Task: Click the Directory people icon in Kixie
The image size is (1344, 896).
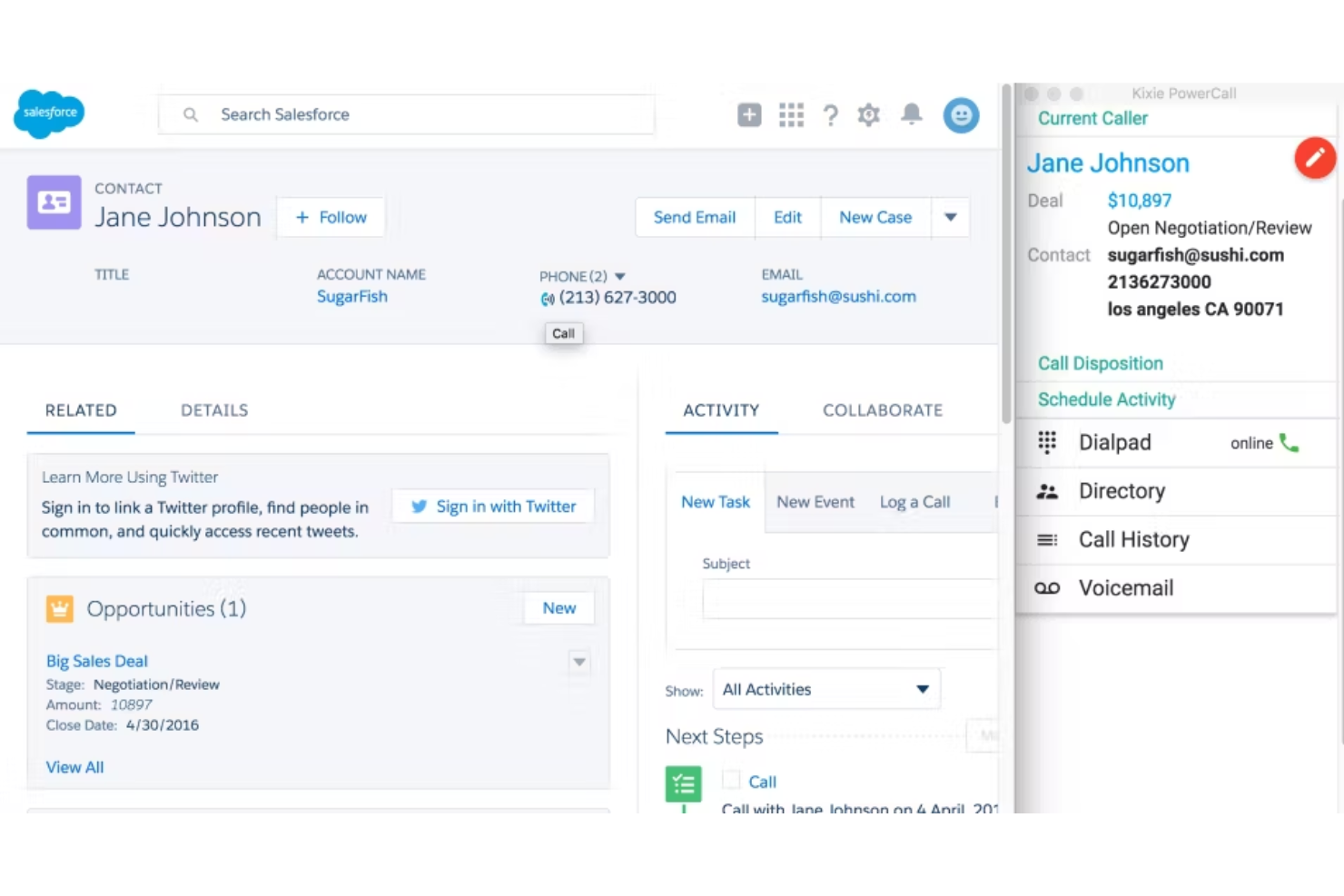Action: pos(1047,491)
